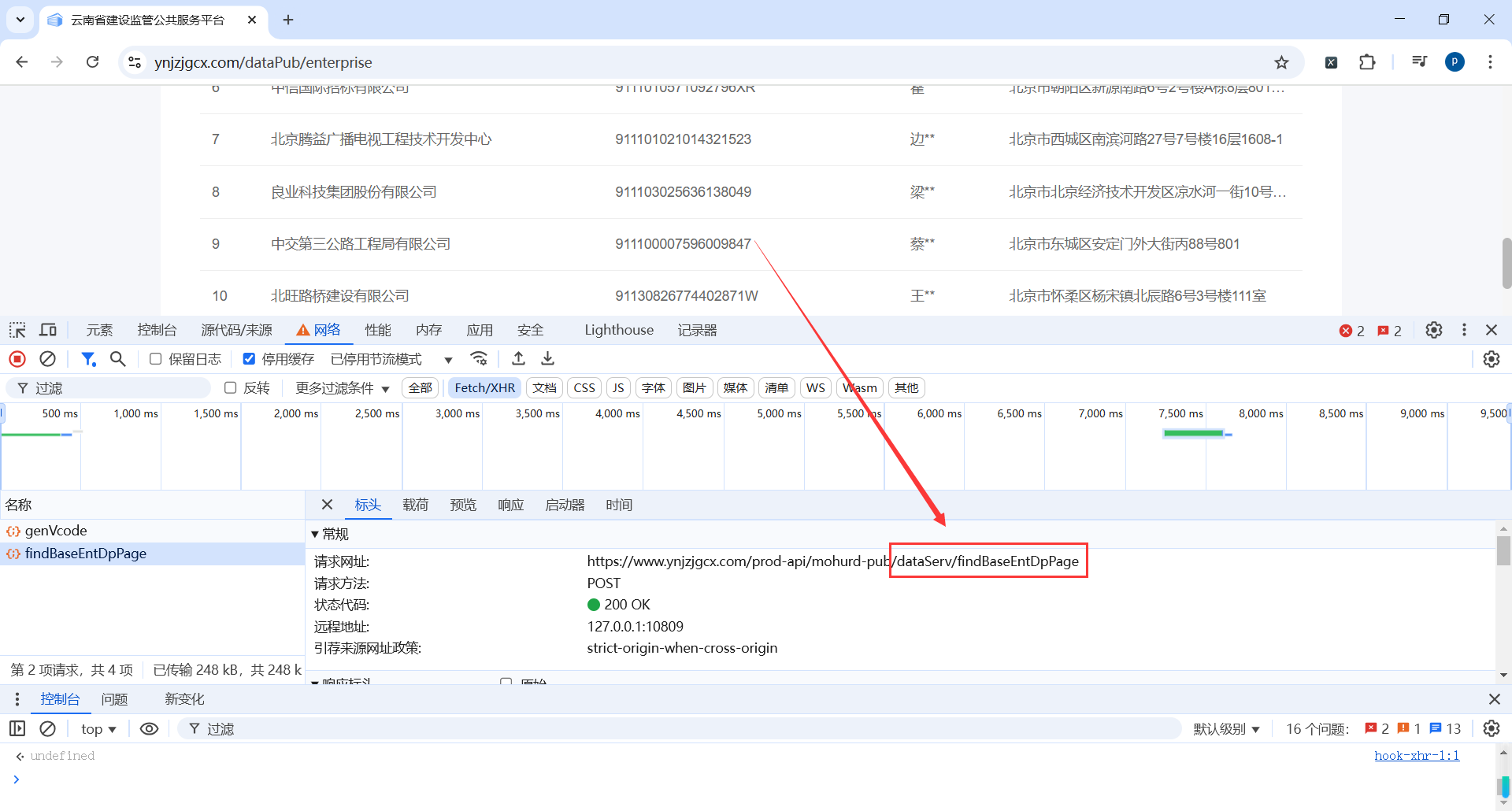1512x811 pixels.
Task: Click the page vertical scrollbar thumb
Action: 1506,263
